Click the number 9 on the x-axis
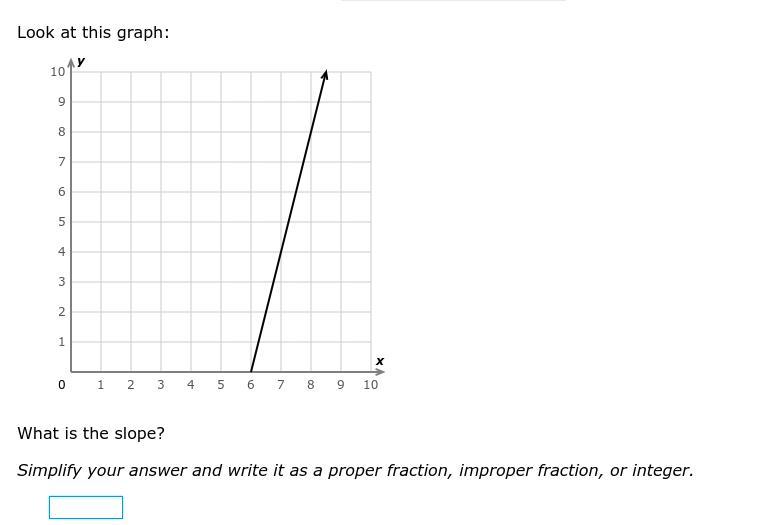767x525 pixels. (x=340, y=385)
